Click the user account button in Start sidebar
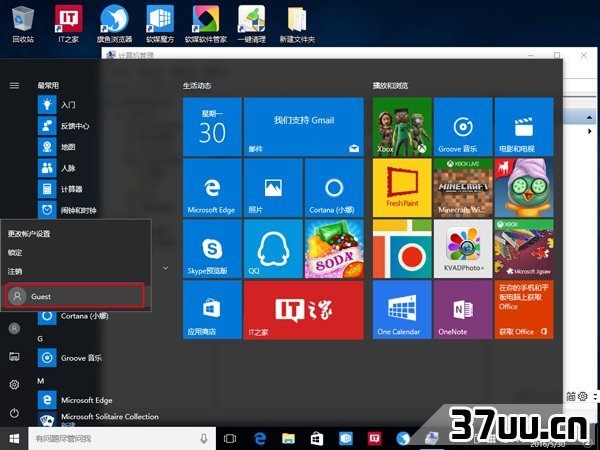 [14, 328]
